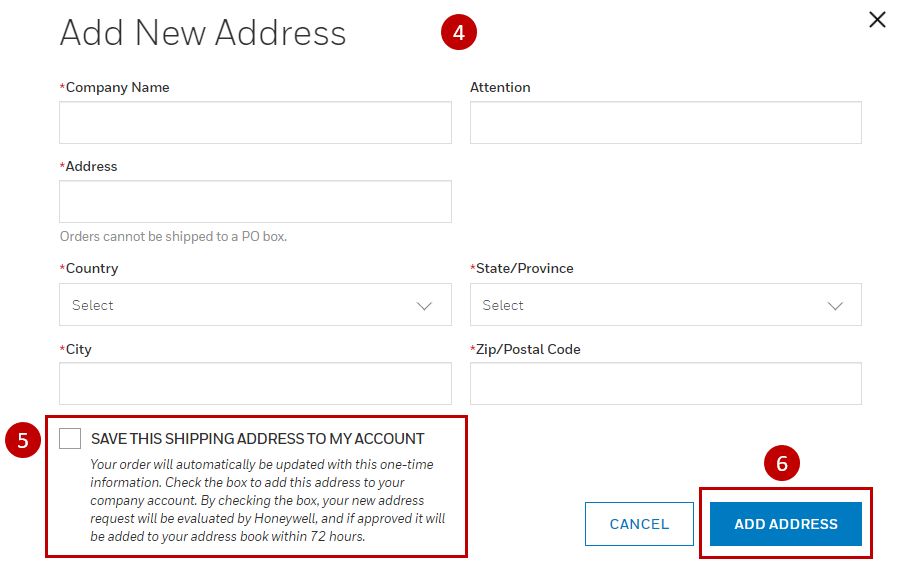Click the Attention text field

click(x=665, y=123)
